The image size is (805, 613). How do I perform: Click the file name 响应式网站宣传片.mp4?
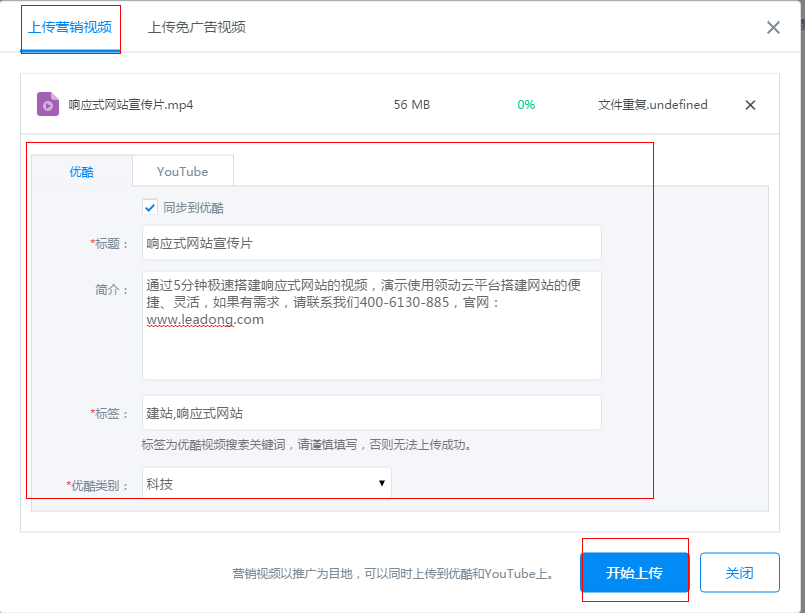135,104
